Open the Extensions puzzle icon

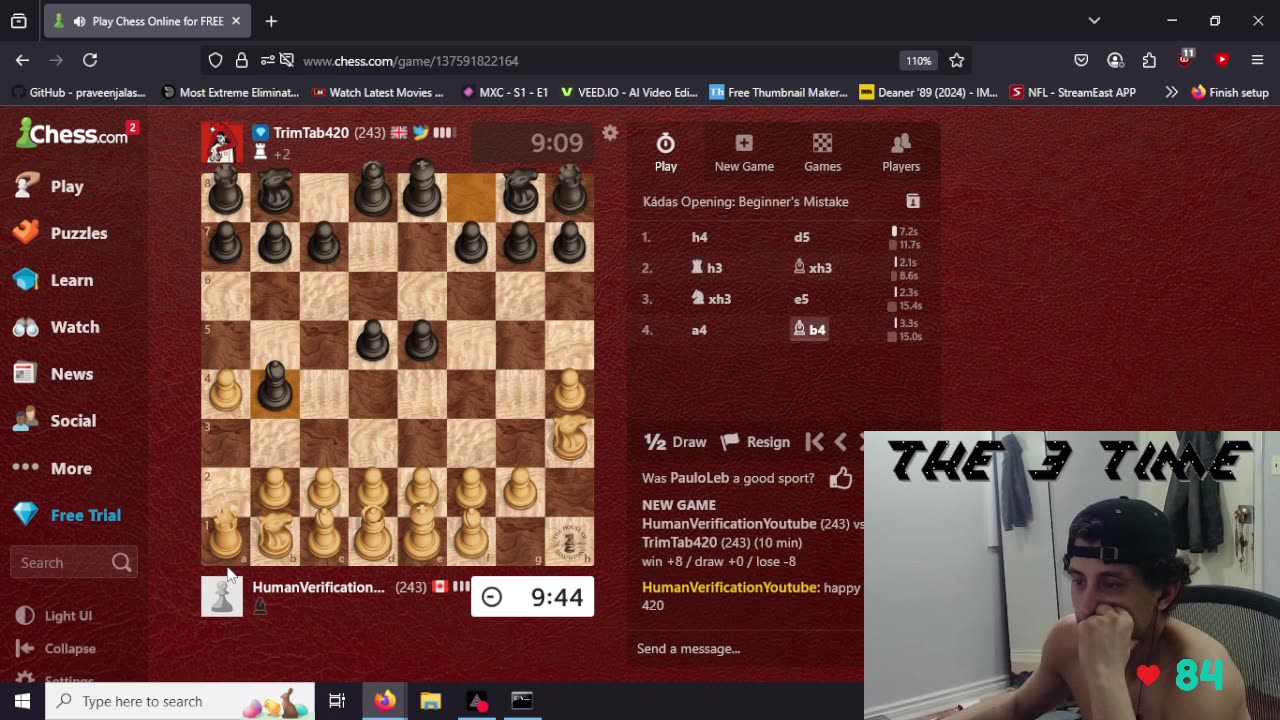[x=1149, y=60]
